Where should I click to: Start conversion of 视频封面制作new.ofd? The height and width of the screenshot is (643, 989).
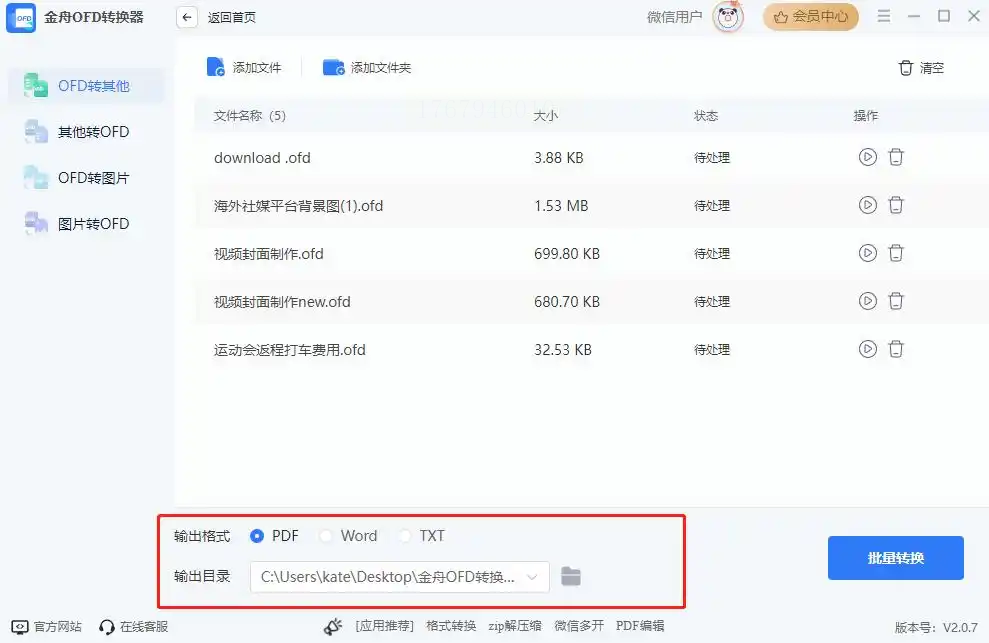tap(867, 301)
